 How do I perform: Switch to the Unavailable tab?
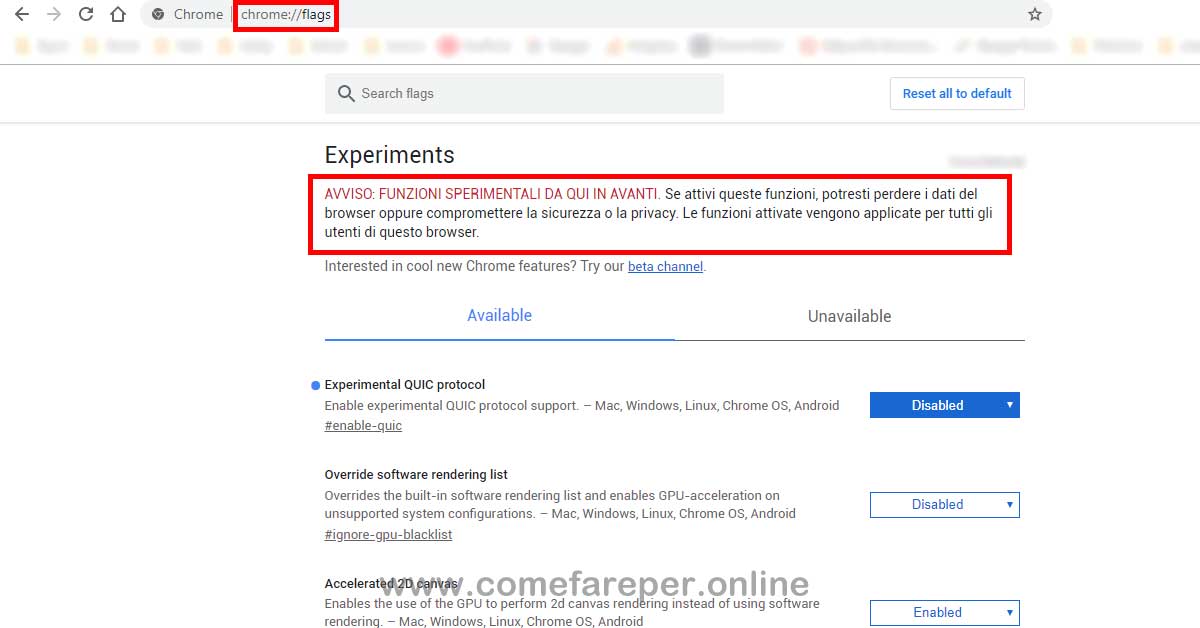[x=849, y=316]
